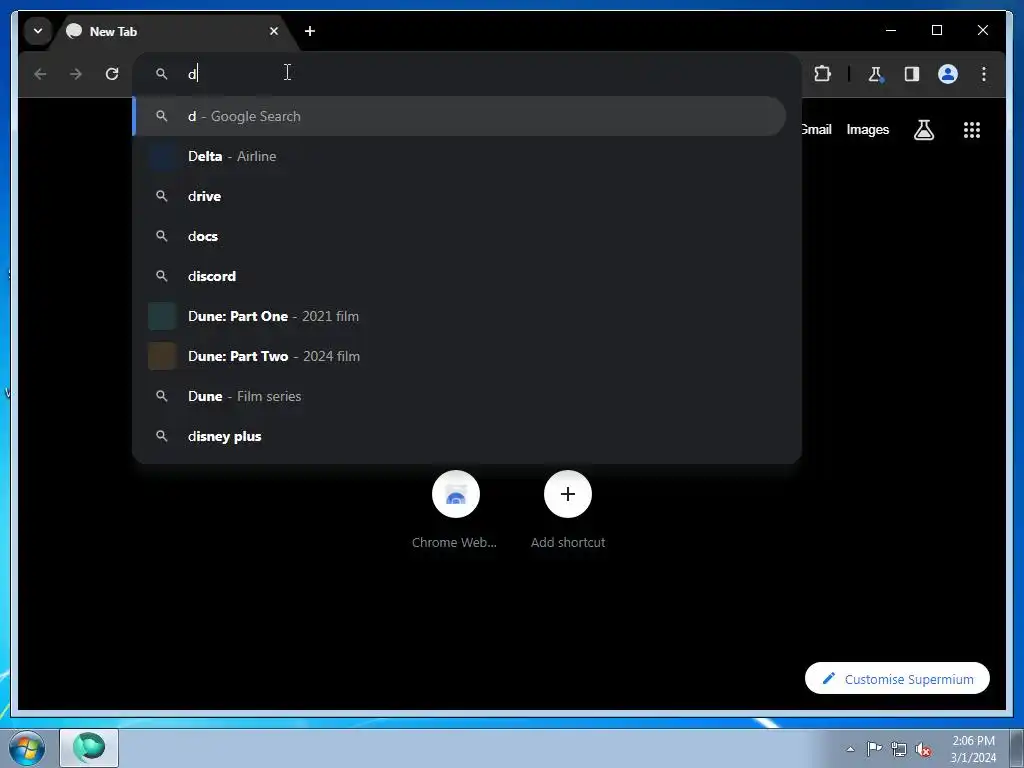Pick the 'docs' search suggestion

tap(459, 236)
